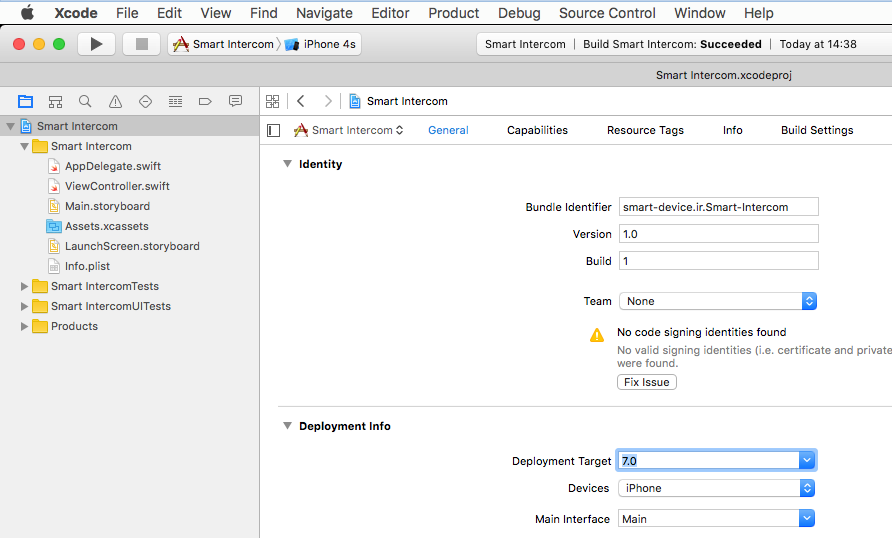Open the View menu

(x=216, y=13)
